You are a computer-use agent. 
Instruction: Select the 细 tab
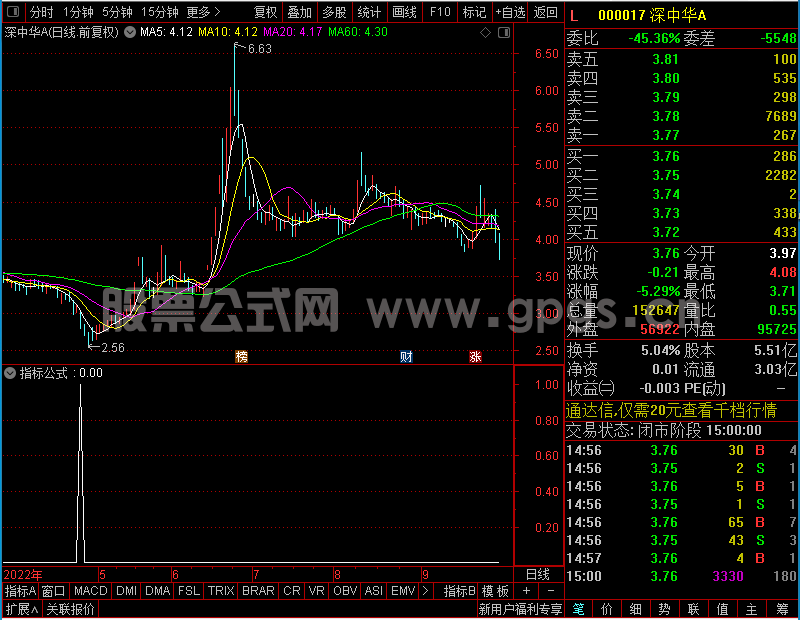(635, 609)
